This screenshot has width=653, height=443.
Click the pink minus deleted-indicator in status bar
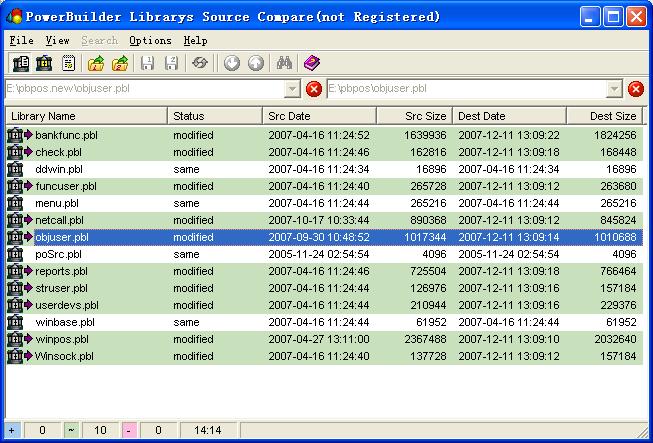(x=128, y=430)
